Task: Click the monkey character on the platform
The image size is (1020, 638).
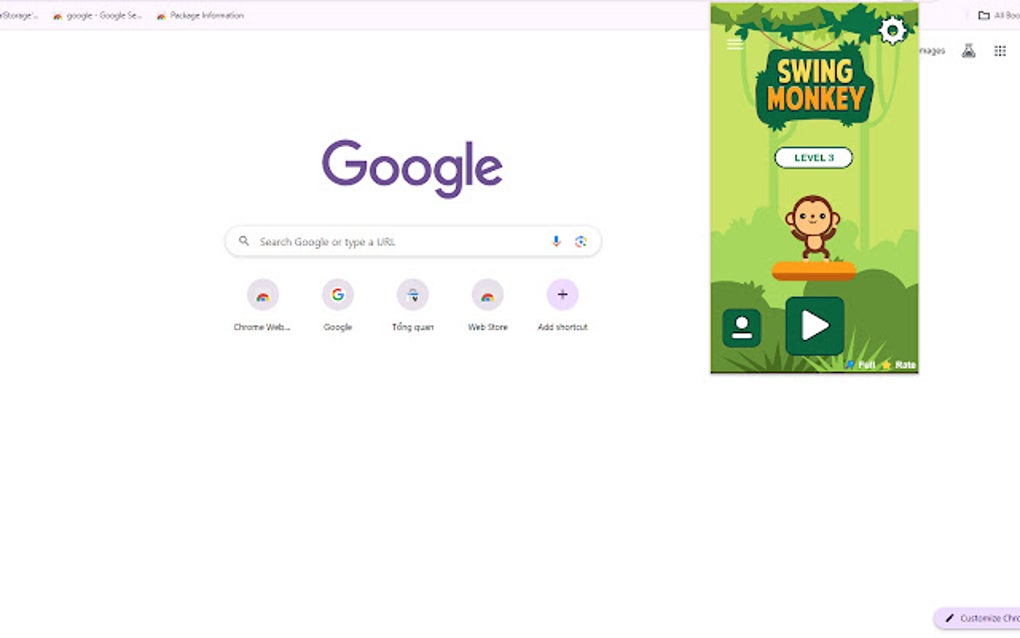Action: click(812, 228)
